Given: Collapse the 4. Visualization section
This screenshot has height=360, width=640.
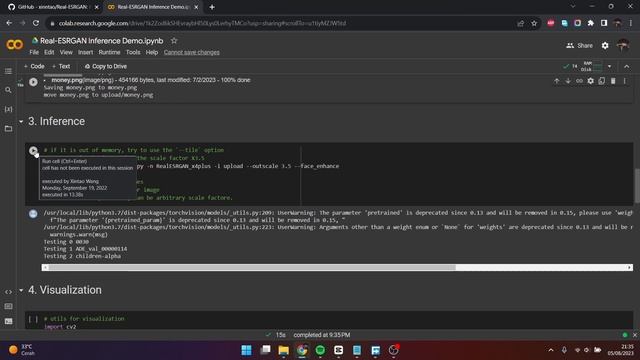Looking at the screenshot, I should click(21, 290).
